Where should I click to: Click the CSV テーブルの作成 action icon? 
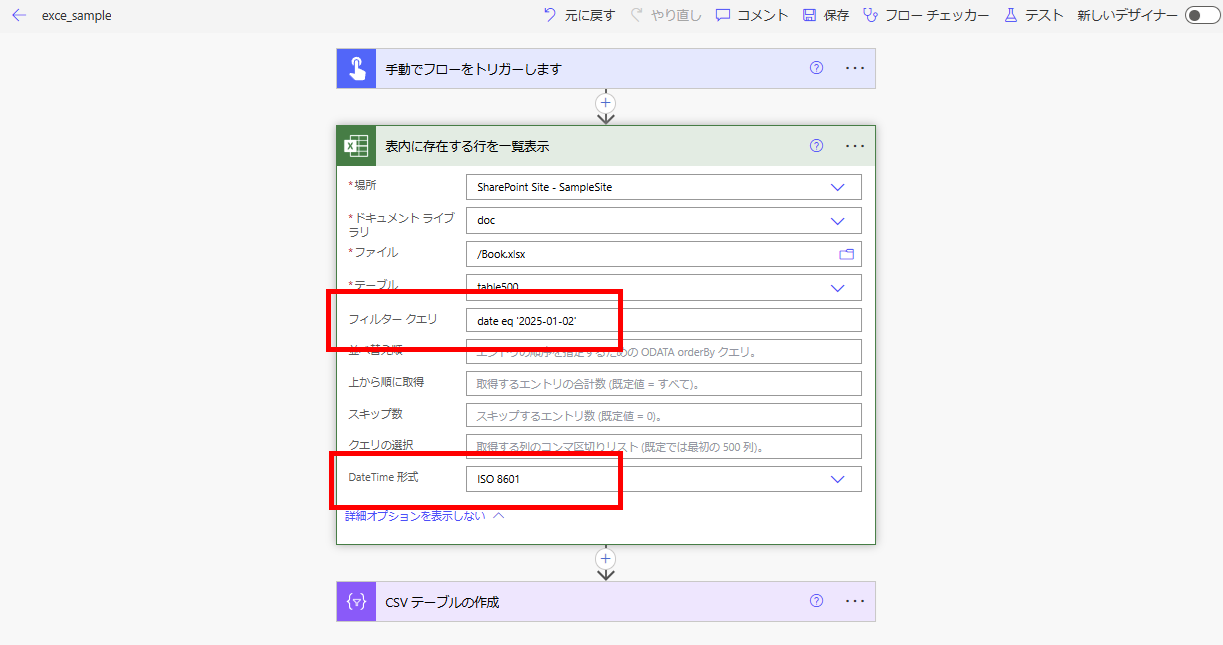coord(356,601)
